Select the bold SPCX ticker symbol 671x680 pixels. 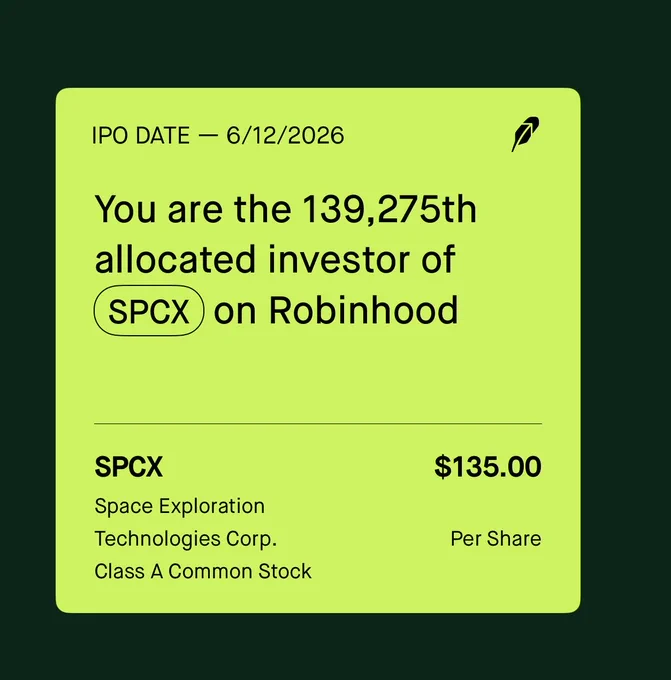128,467
